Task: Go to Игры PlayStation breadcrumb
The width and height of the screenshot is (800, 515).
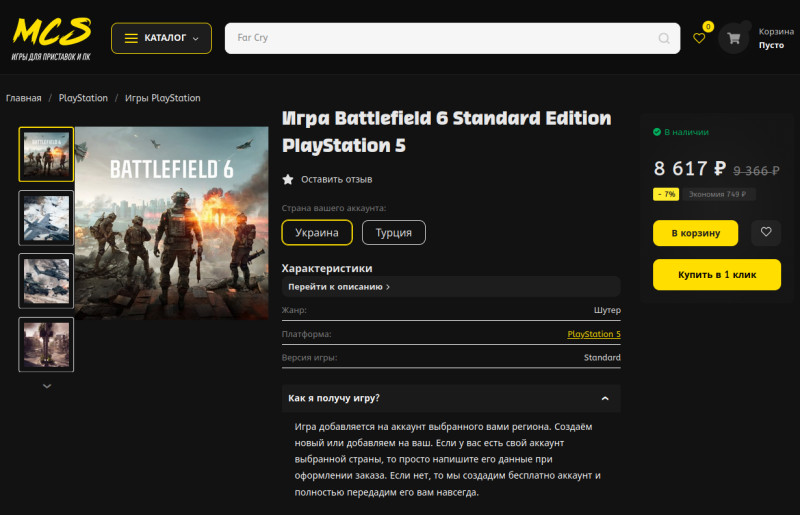Action: click(x=163, y=98)
